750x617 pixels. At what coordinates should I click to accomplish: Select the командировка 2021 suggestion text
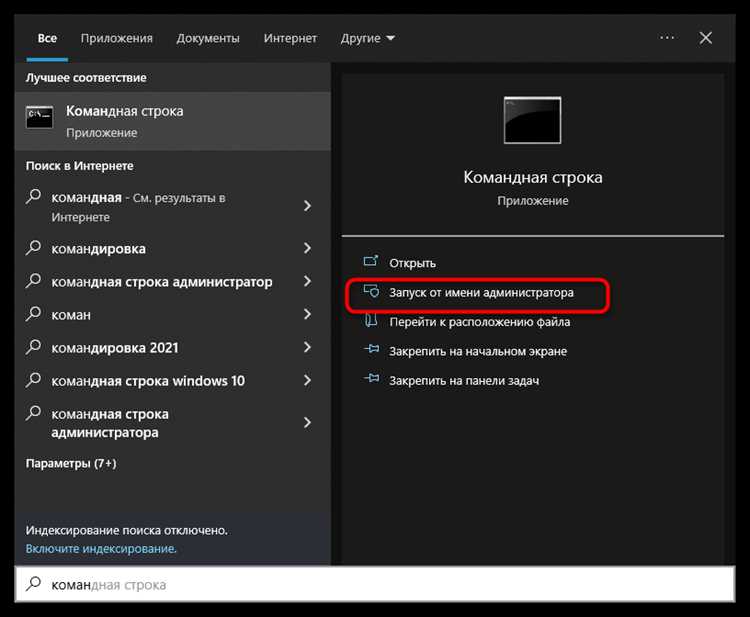click(x=115, y=348)
